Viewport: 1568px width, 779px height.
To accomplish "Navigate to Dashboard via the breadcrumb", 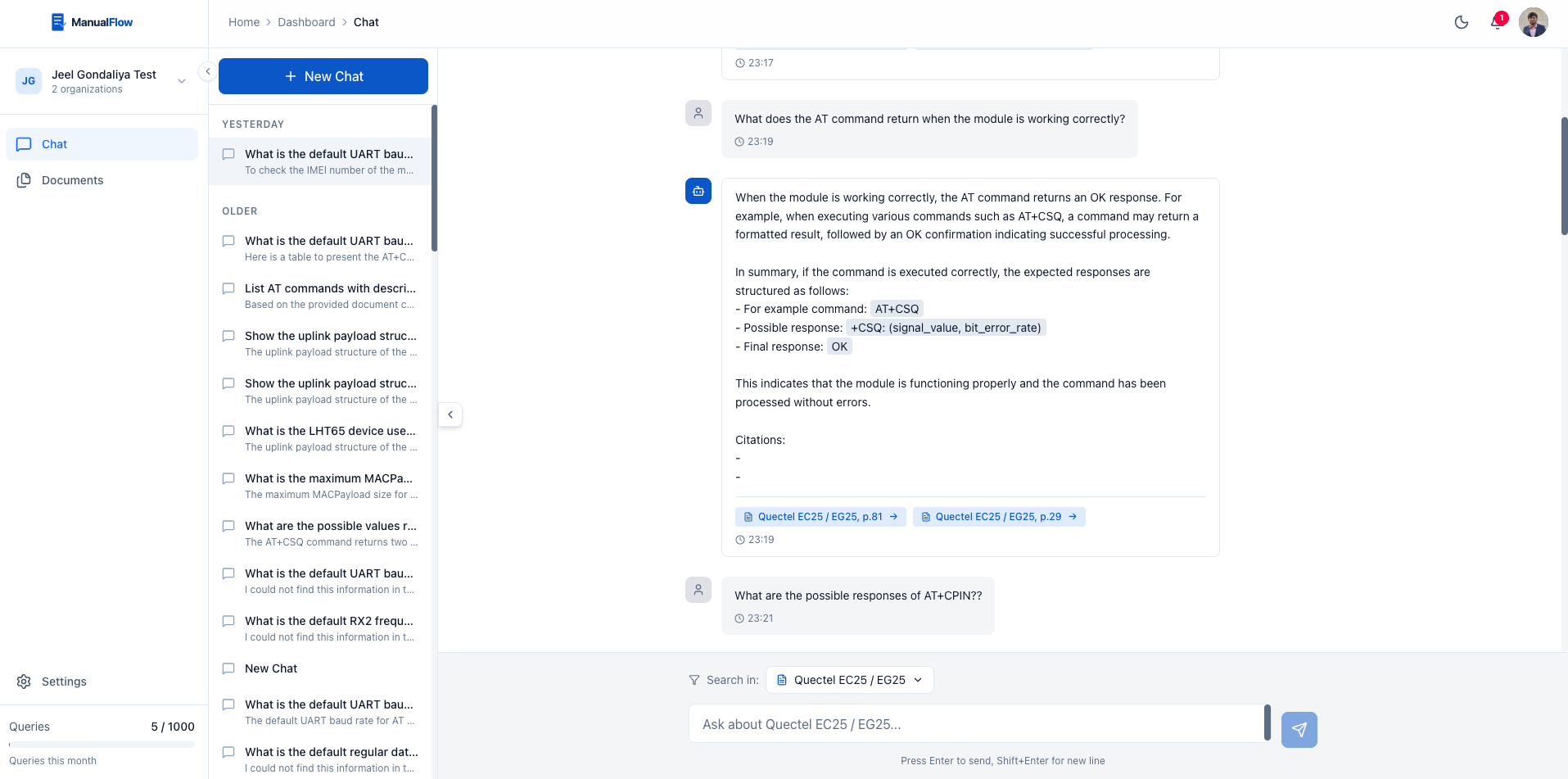I will point(306,22).
